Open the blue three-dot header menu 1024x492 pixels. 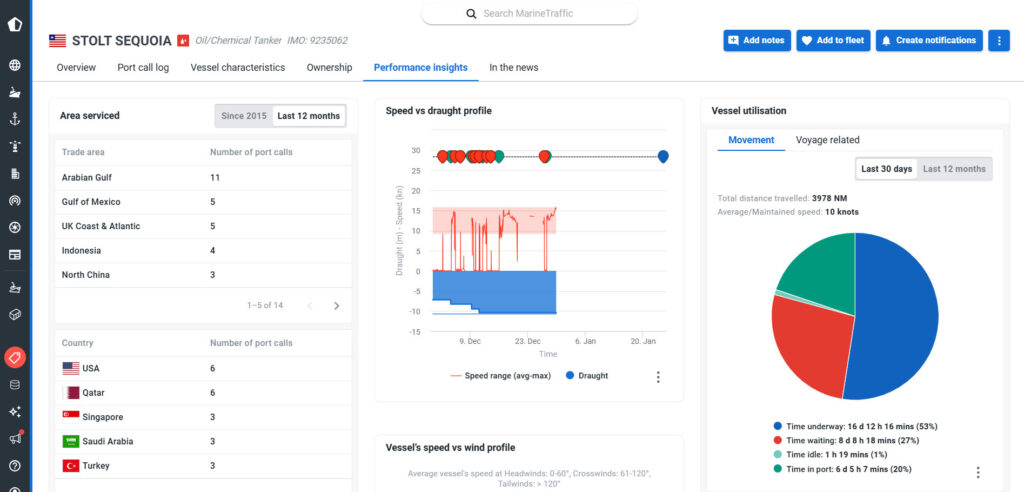[x=999, y=41]
